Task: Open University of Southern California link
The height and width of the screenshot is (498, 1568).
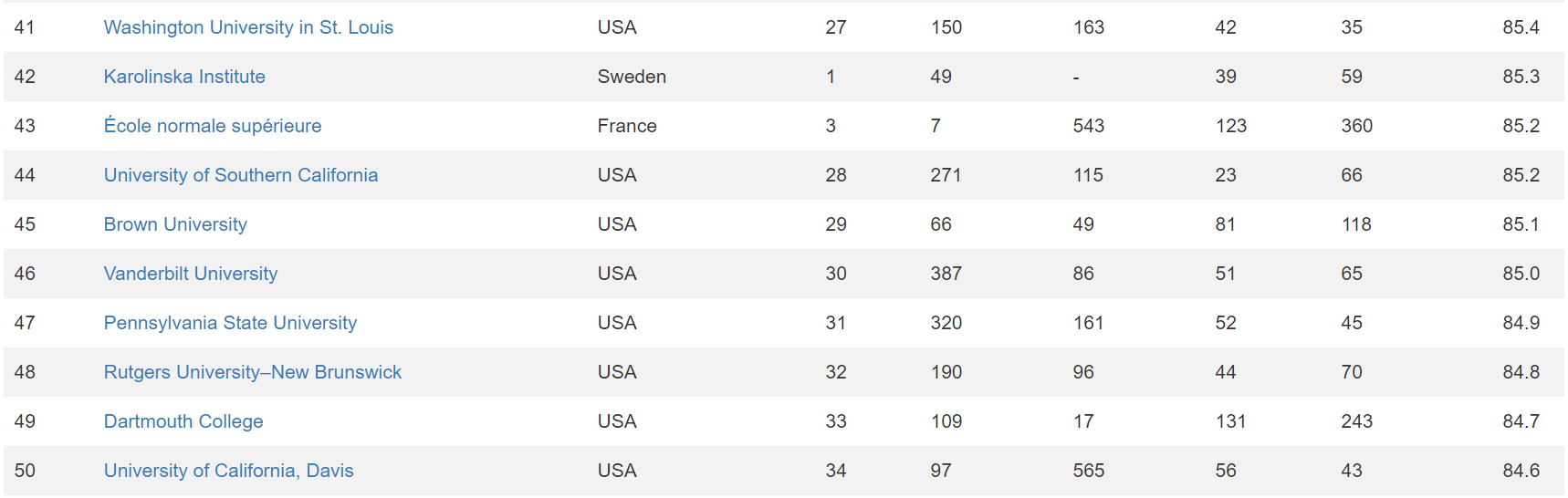Action: tap(241, 175)
